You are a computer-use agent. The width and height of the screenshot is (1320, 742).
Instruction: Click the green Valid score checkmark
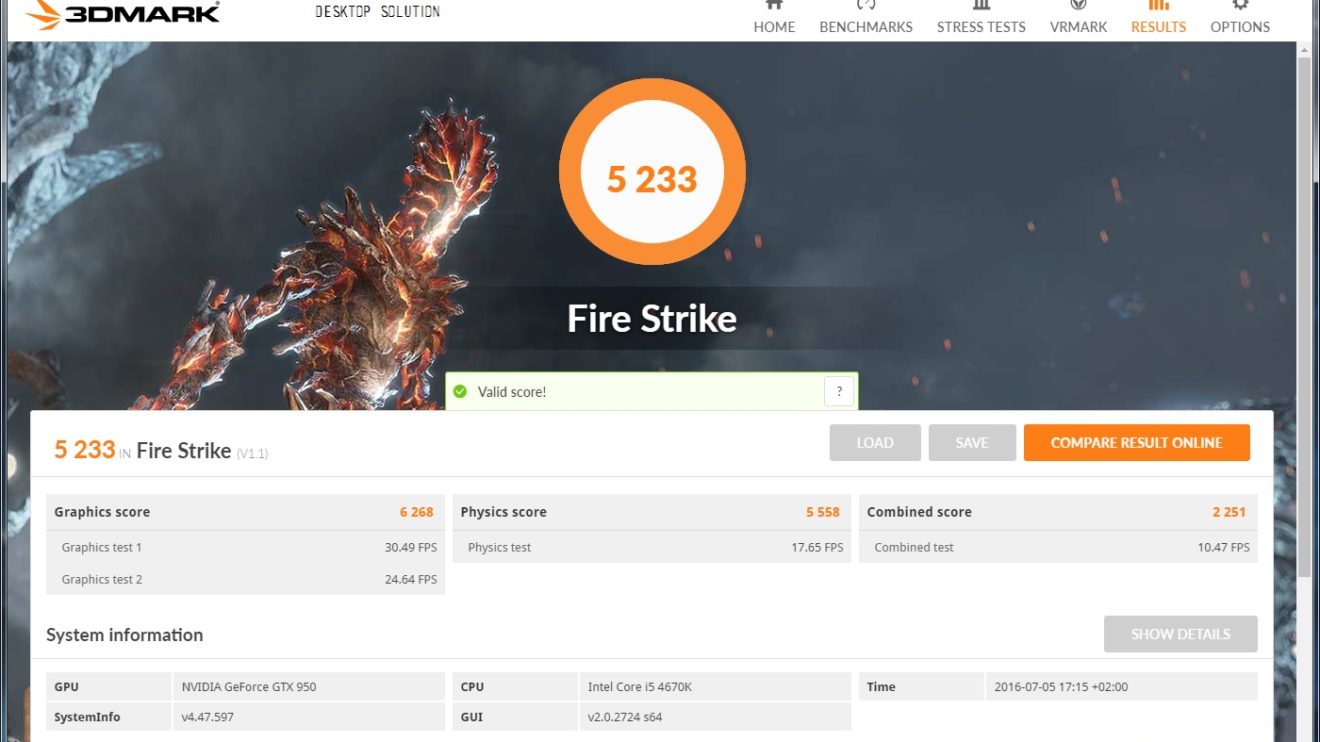pyautogui.click(x=460, y=392)
